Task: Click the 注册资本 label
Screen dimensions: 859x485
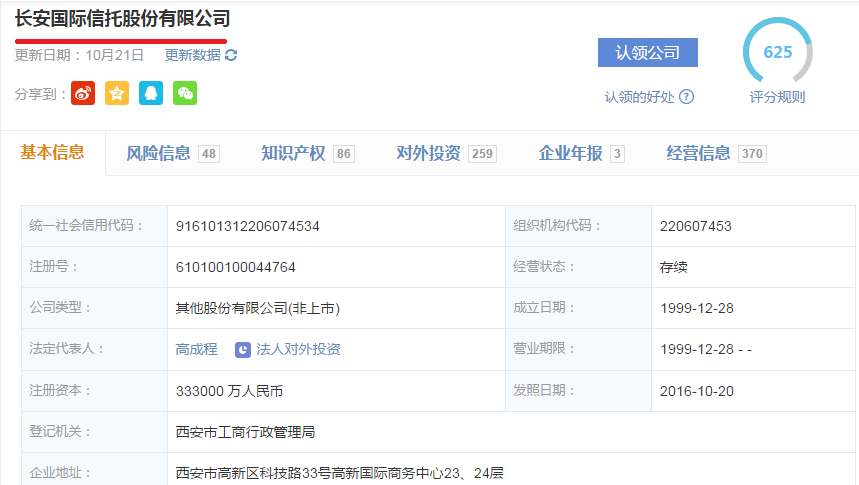Action: (x=60, y=391)
